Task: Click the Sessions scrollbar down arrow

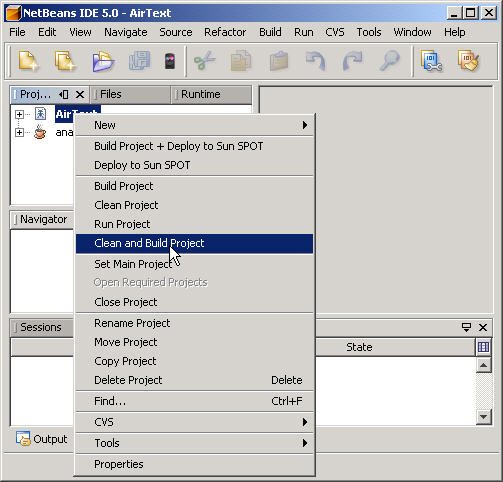Action: click(483, 417)
